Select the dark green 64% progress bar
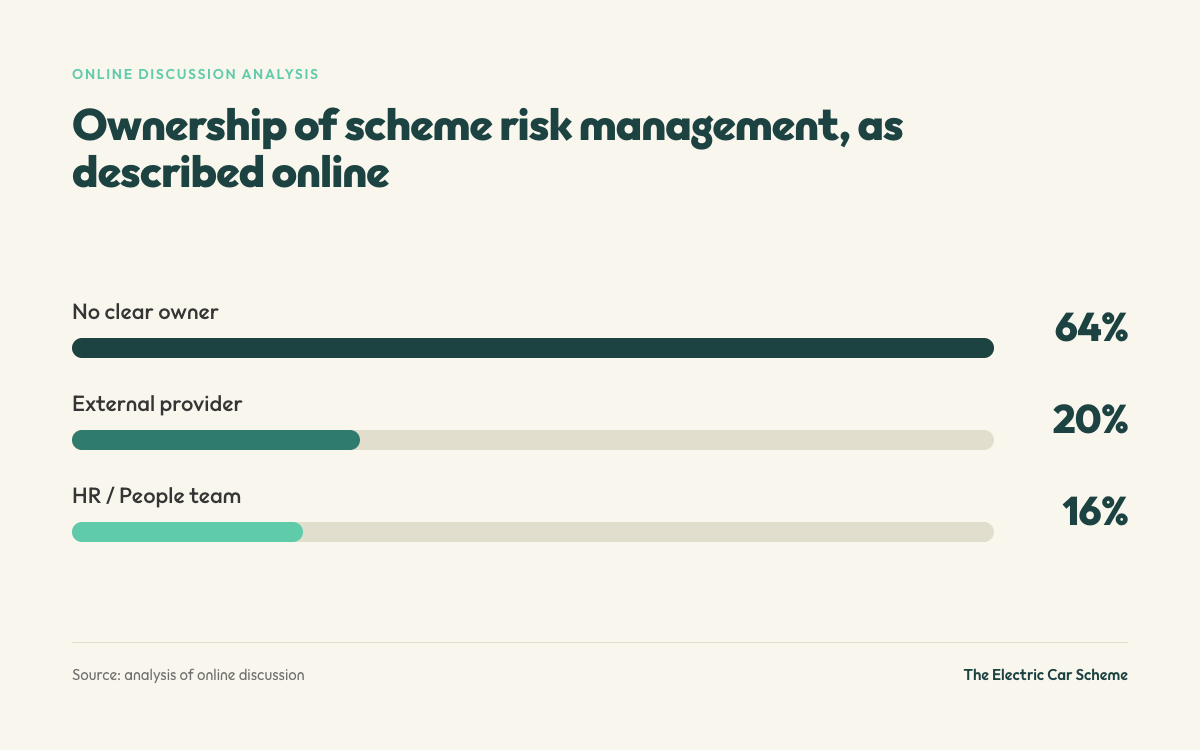Screen dimensions: 1200x750 coord(533,348)
